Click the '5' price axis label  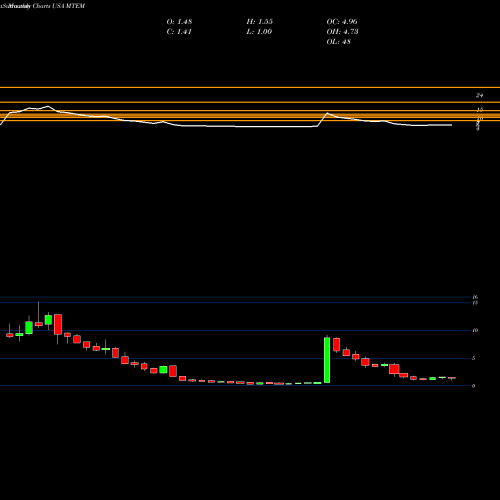pyautogui.click(x=473, y=358)
